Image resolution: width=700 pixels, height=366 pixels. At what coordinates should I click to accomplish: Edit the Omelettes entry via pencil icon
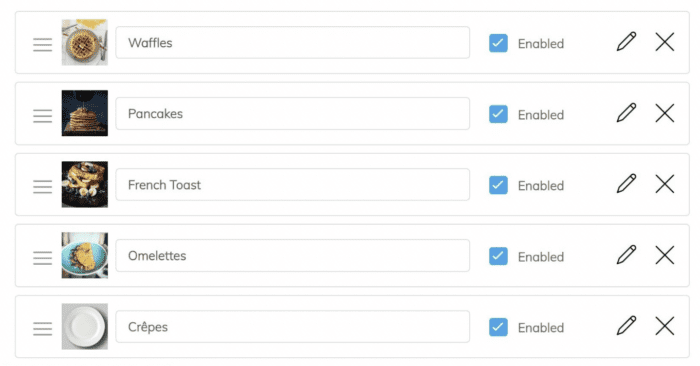coord(626,255)
